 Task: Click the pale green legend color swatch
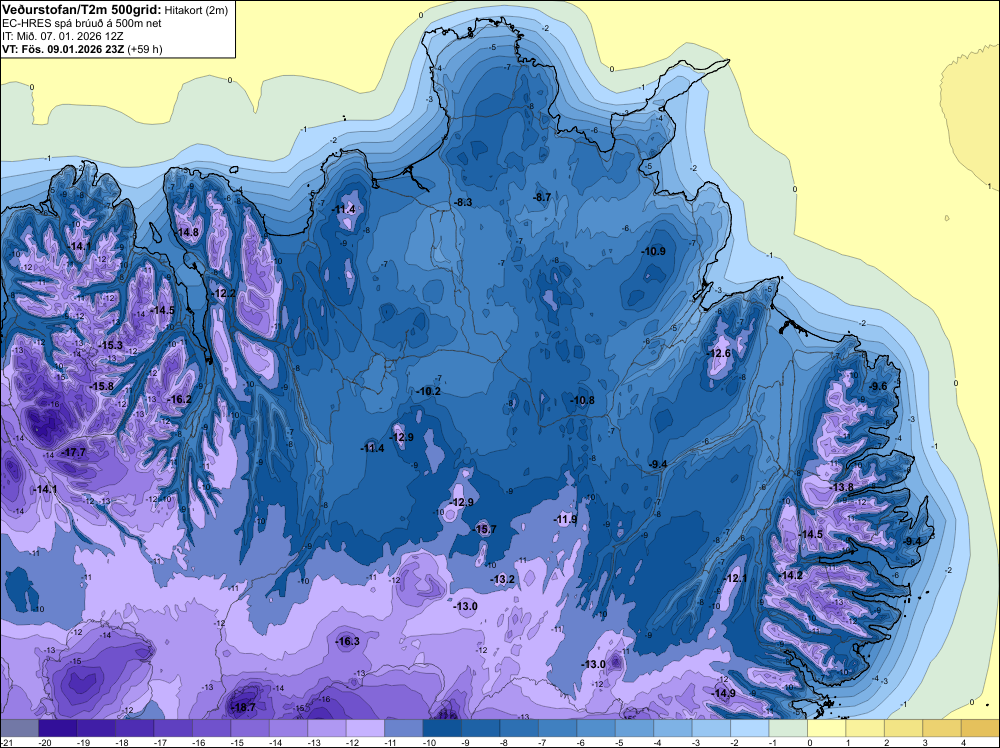click(x=788, y=728)
